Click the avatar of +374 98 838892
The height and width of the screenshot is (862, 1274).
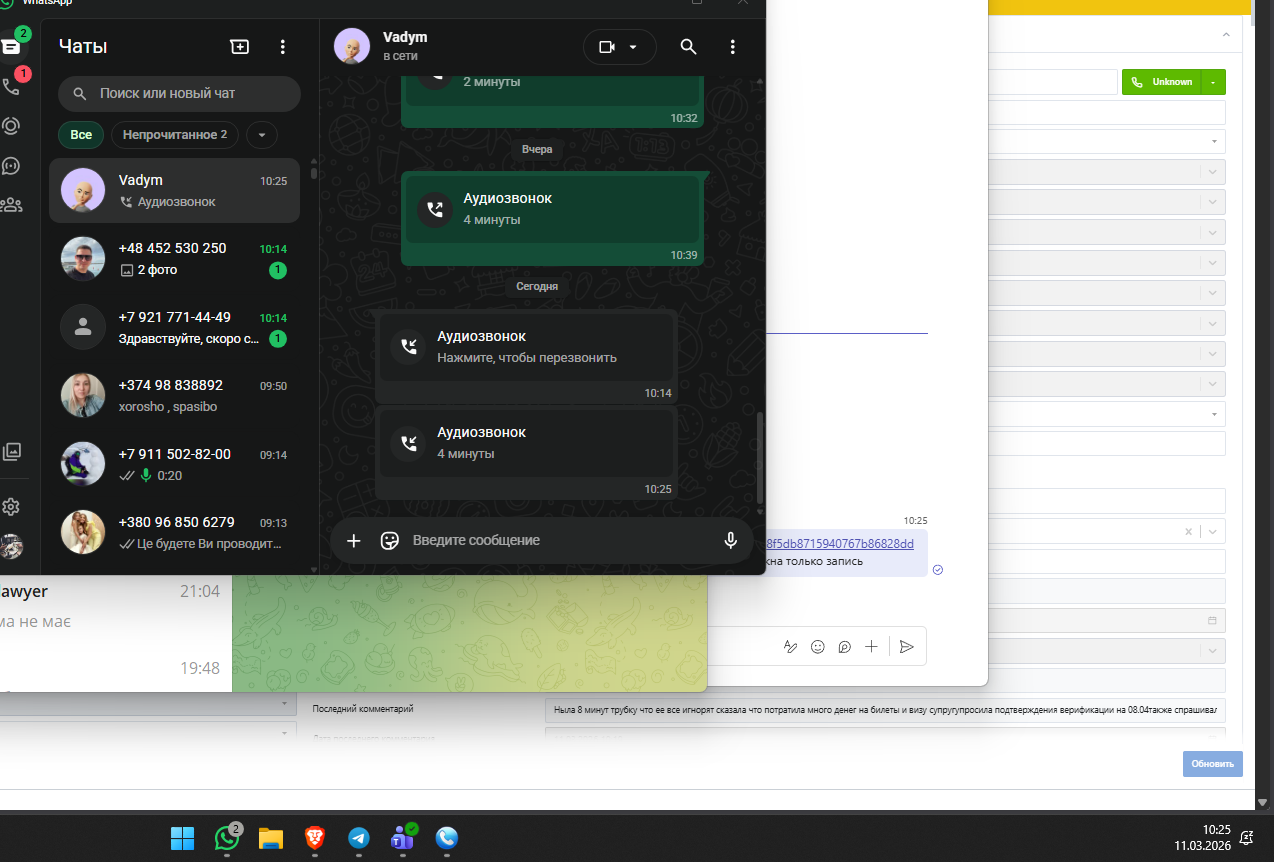point(83,396)
